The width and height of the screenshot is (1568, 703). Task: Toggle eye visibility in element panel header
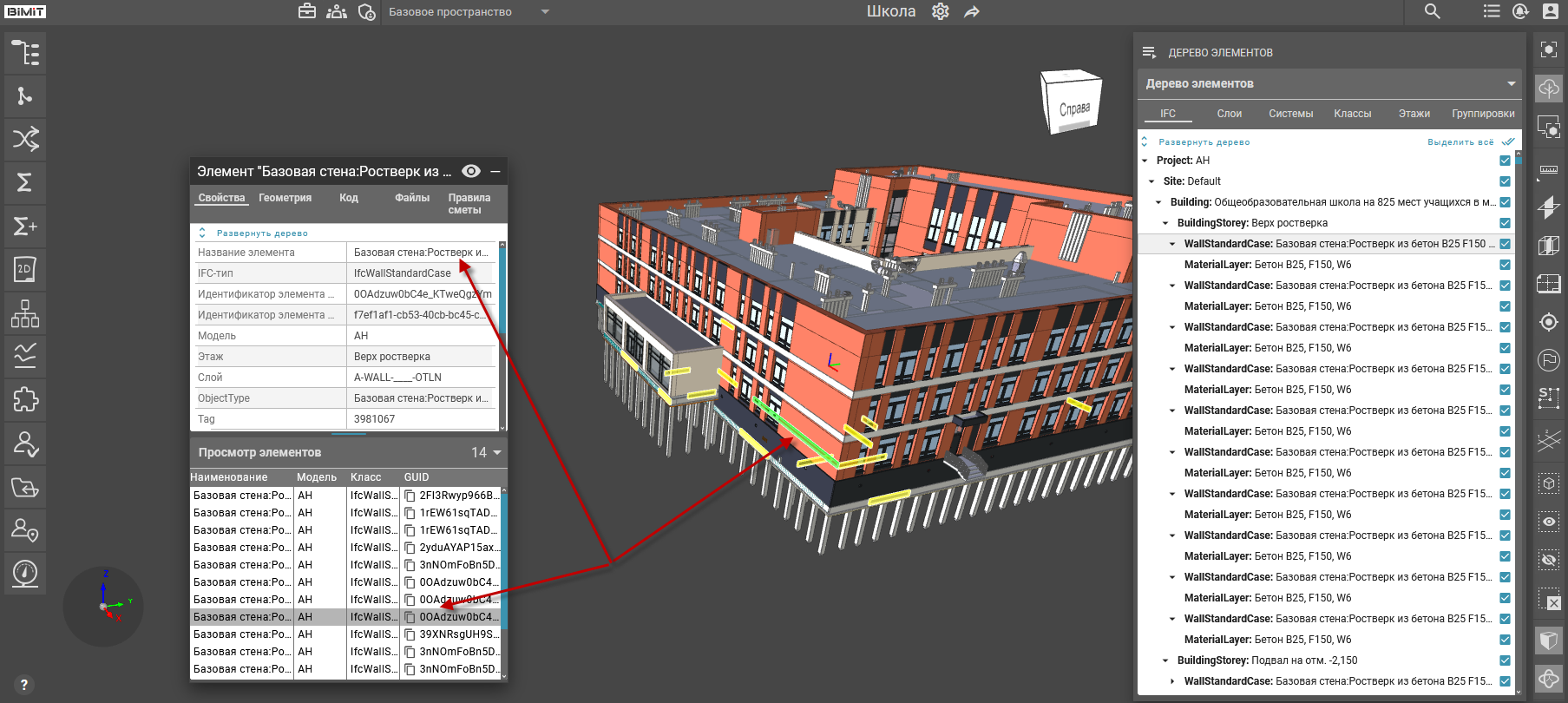tap(471, 171)
